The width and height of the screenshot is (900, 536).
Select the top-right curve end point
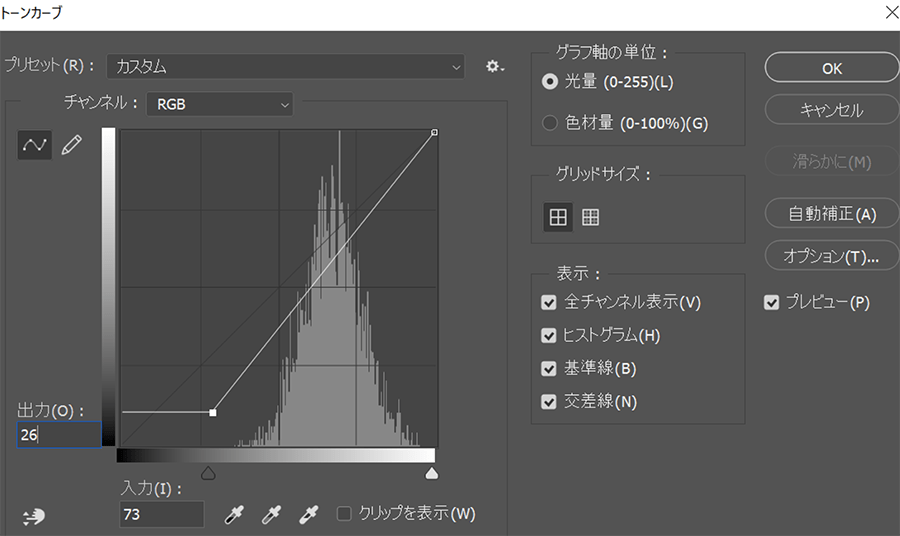tap(435, 133)
